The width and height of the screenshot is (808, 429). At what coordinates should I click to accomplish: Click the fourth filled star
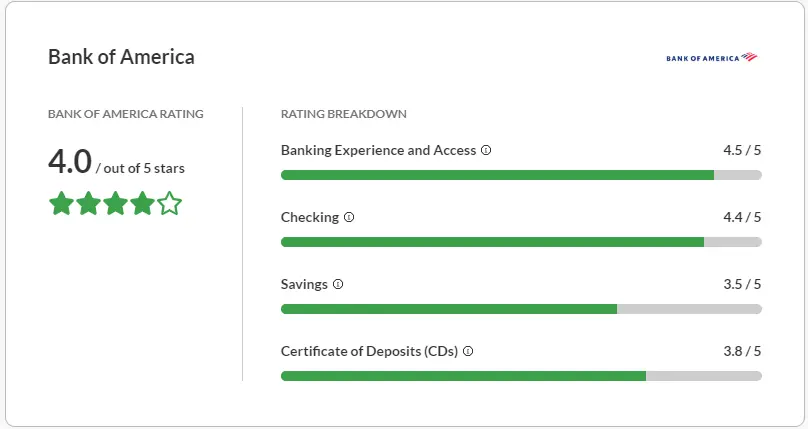(x=142, y=203)
